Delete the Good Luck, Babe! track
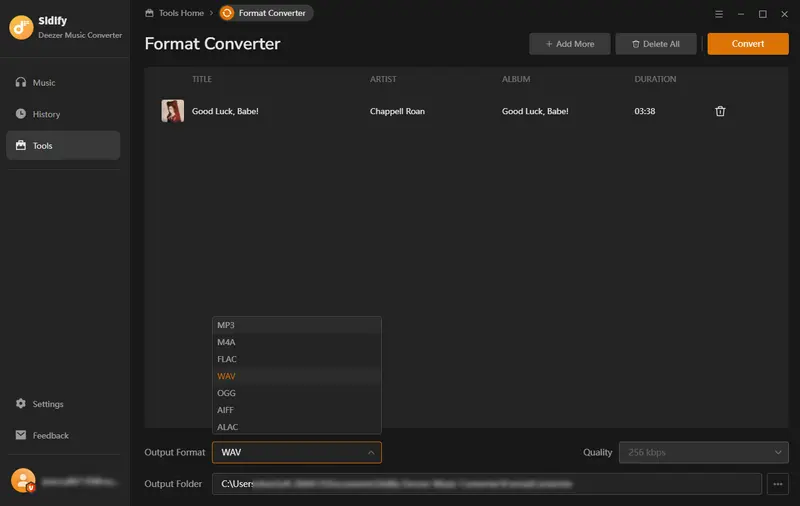The width and height of the screenshot is (800, 506). point(720,111)
